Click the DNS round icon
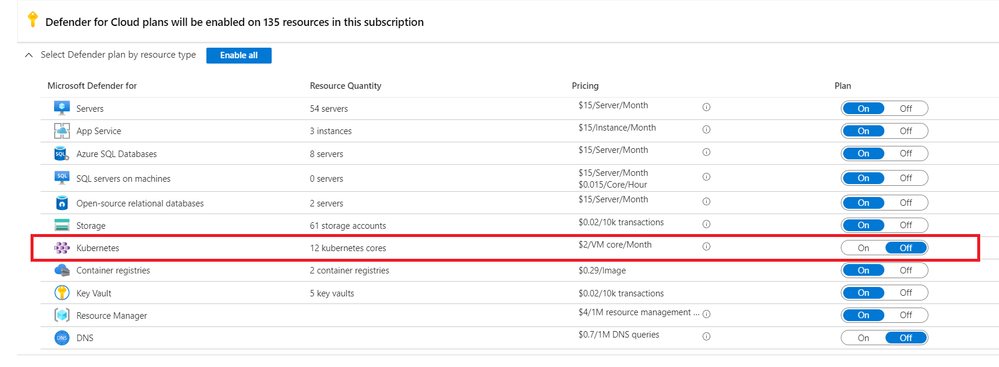 point(62,338)
